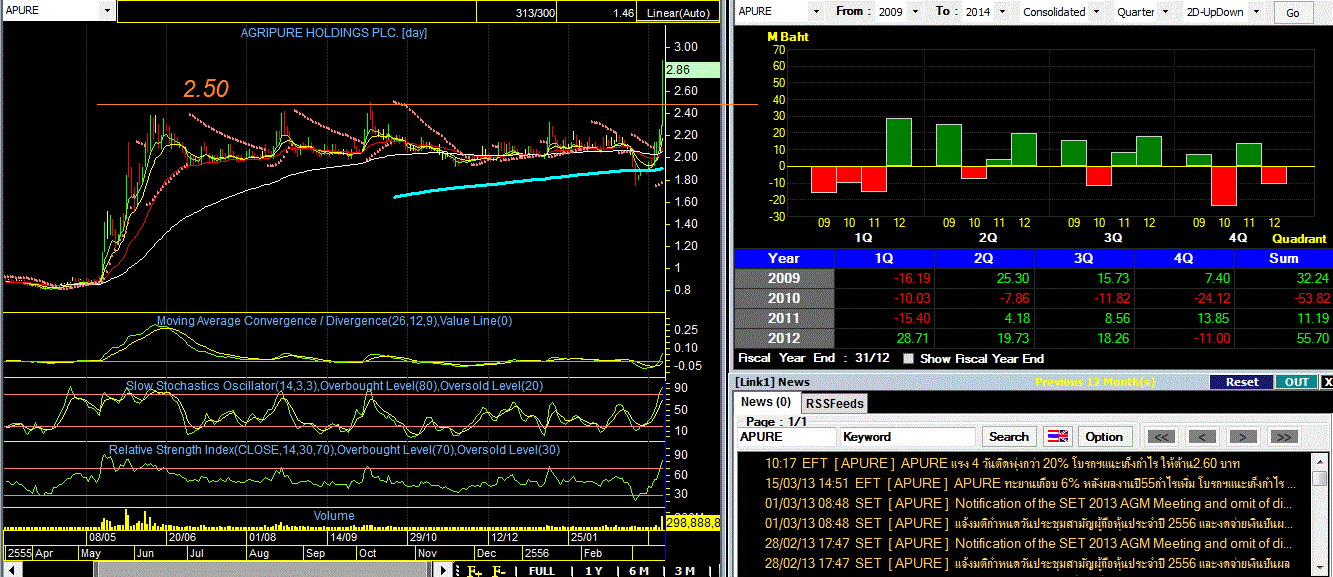Go to next news page (>)
Image resolution: width=1333 pixels, height=577 pixels.
click(x=1243, y=437)
